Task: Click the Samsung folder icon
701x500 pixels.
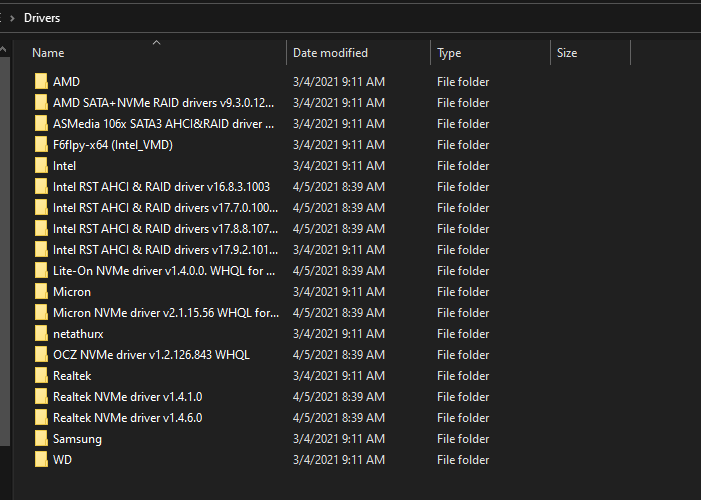Action: point(41,439)
